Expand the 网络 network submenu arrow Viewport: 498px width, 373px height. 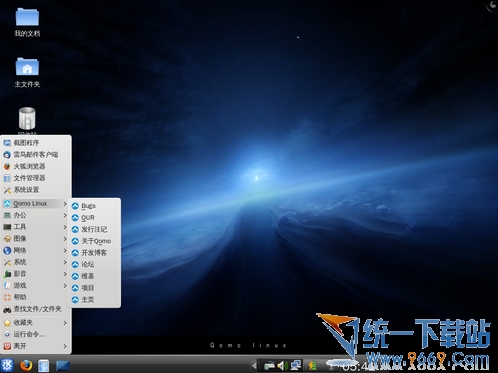pos(65,250)
